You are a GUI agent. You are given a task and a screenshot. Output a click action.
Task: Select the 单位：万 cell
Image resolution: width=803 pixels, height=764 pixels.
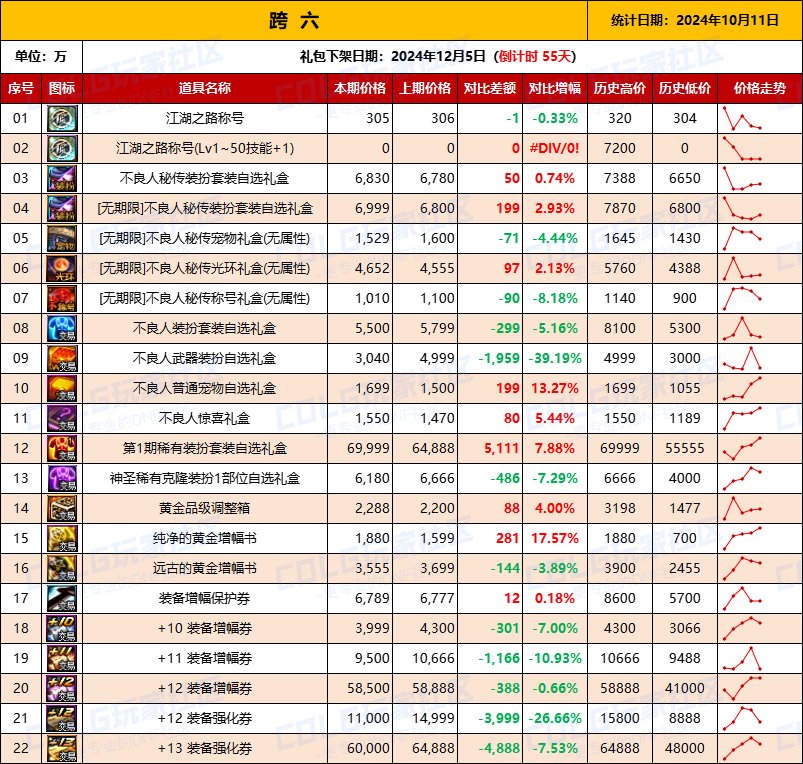41,56
